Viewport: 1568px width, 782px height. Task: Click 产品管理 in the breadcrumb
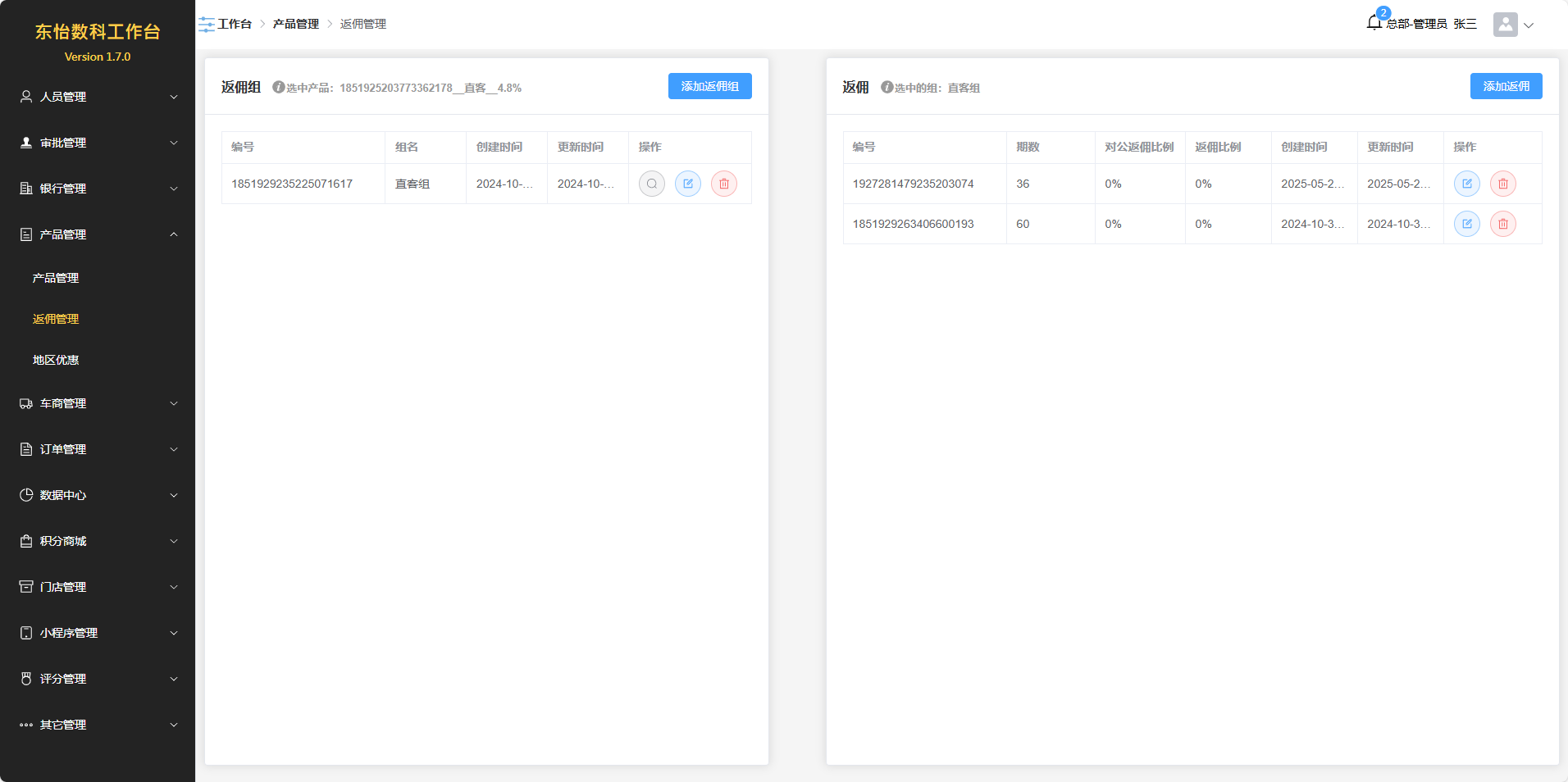[295, 25]
